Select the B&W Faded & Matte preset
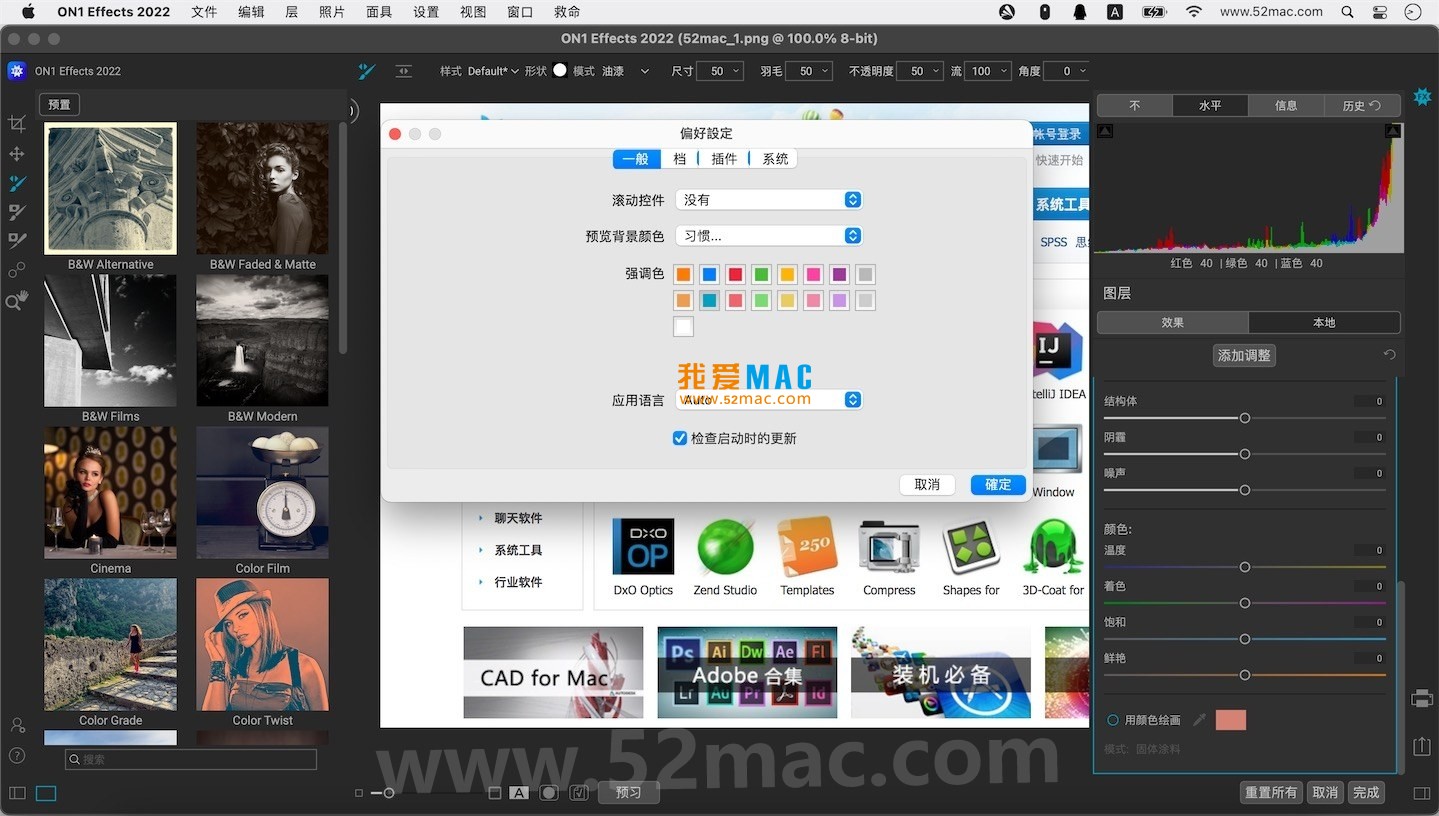The image size is (1439, 816). tap(262, 188)
